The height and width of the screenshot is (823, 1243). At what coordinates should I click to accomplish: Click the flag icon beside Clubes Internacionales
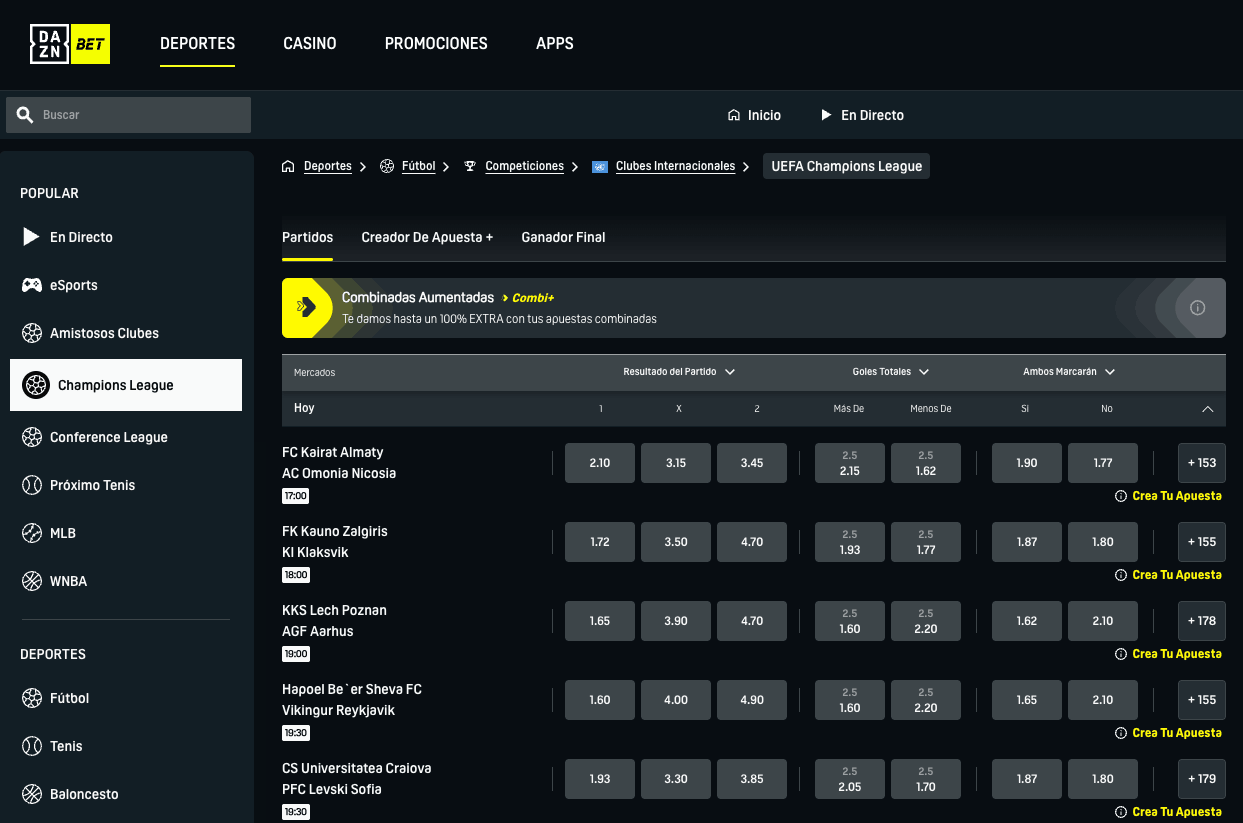[x=600, y=167]
